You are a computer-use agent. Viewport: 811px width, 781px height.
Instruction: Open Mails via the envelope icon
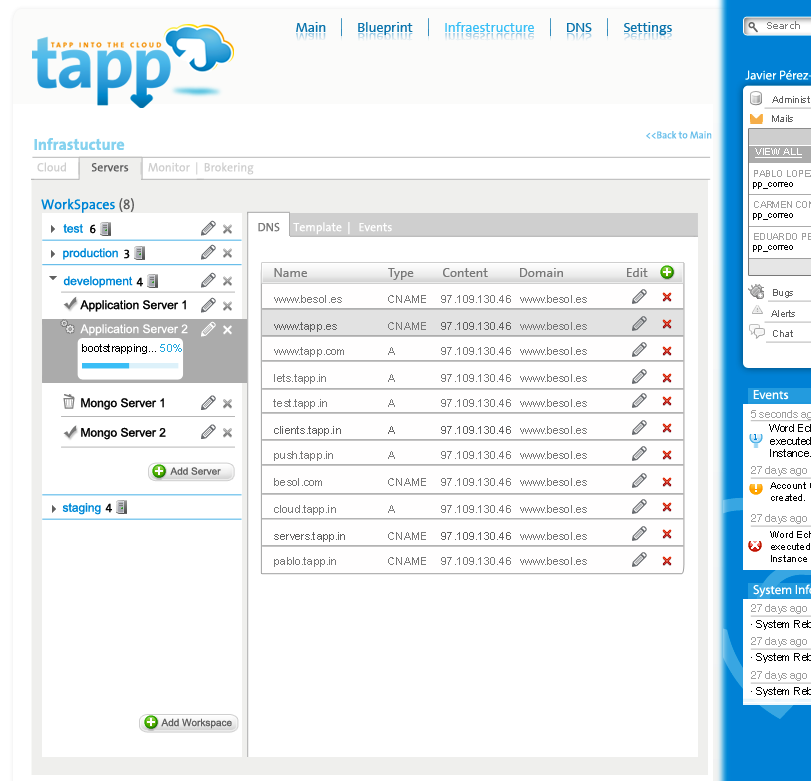(756, 118)
